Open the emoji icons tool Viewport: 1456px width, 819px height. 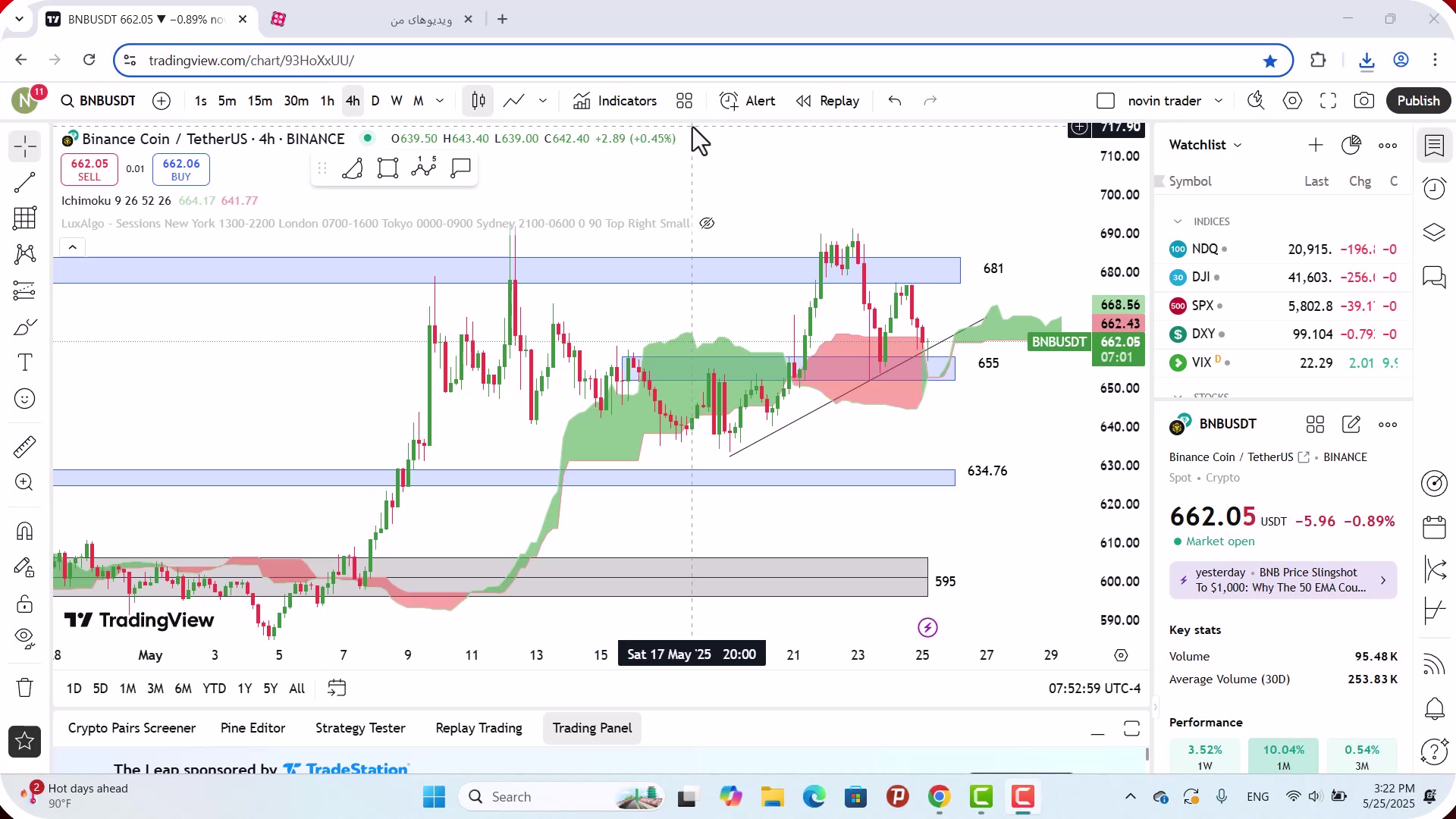tap(25, 399)
